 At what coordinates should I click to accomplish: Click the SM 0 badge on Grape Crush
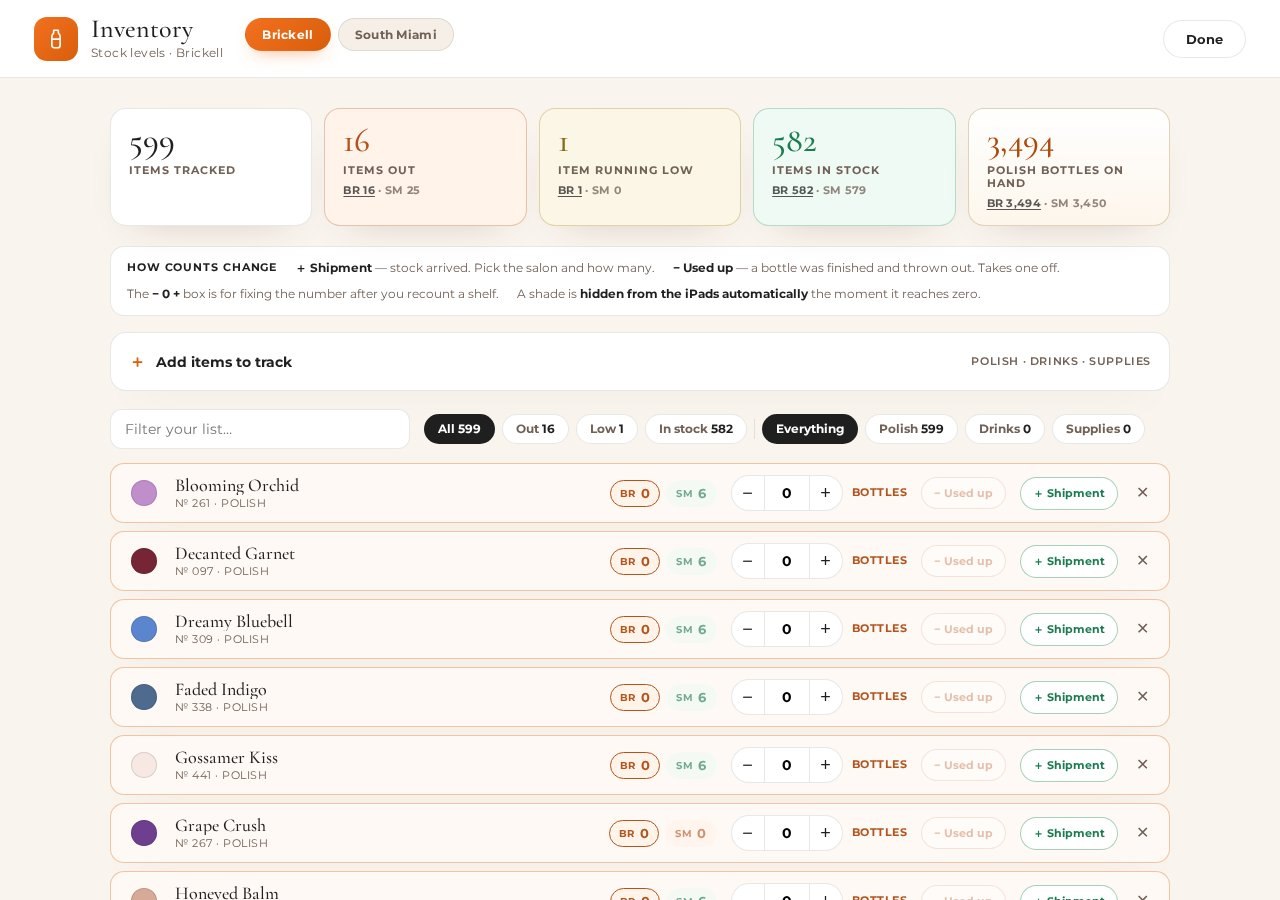point(690,833)
